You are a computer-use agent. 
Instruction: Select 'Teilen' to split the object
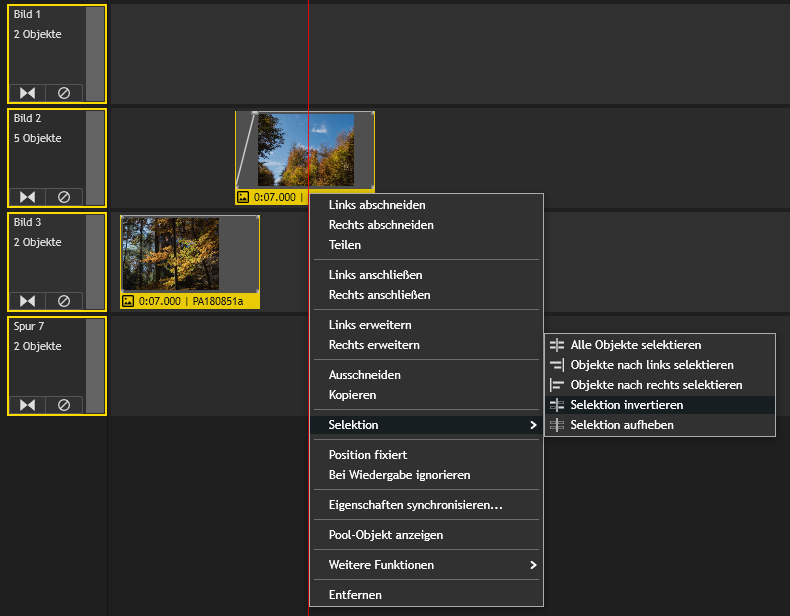tap(345, 245)
